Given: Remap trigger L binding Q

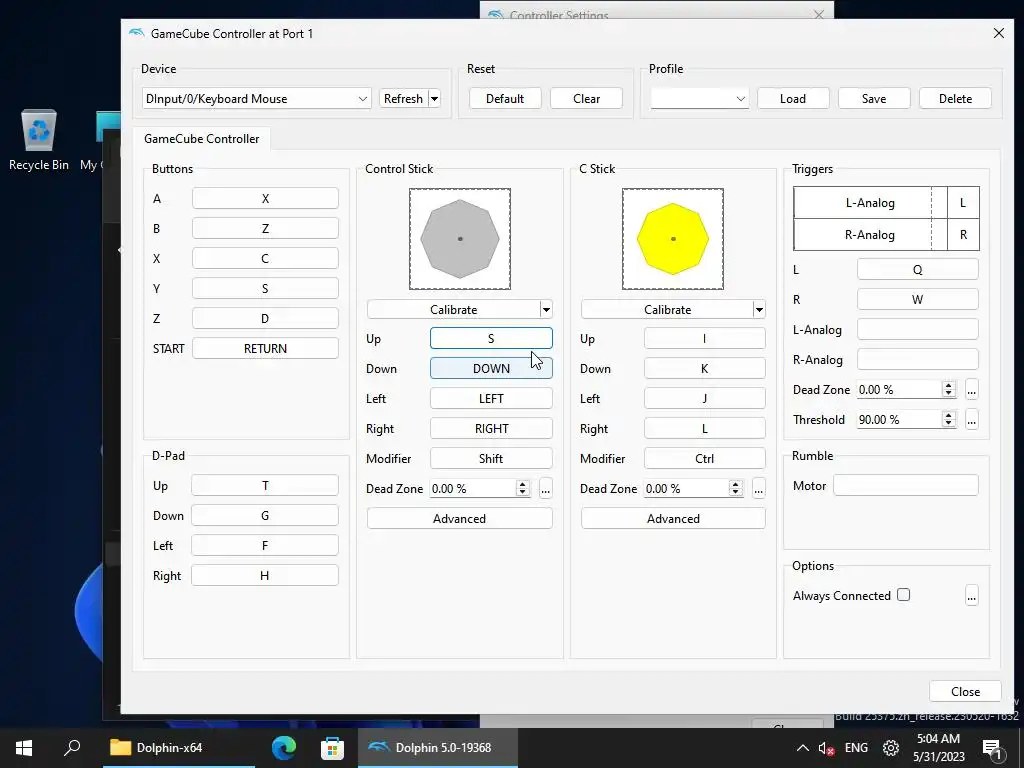Looking at the screenshot, I should click(x=918, y=270).
